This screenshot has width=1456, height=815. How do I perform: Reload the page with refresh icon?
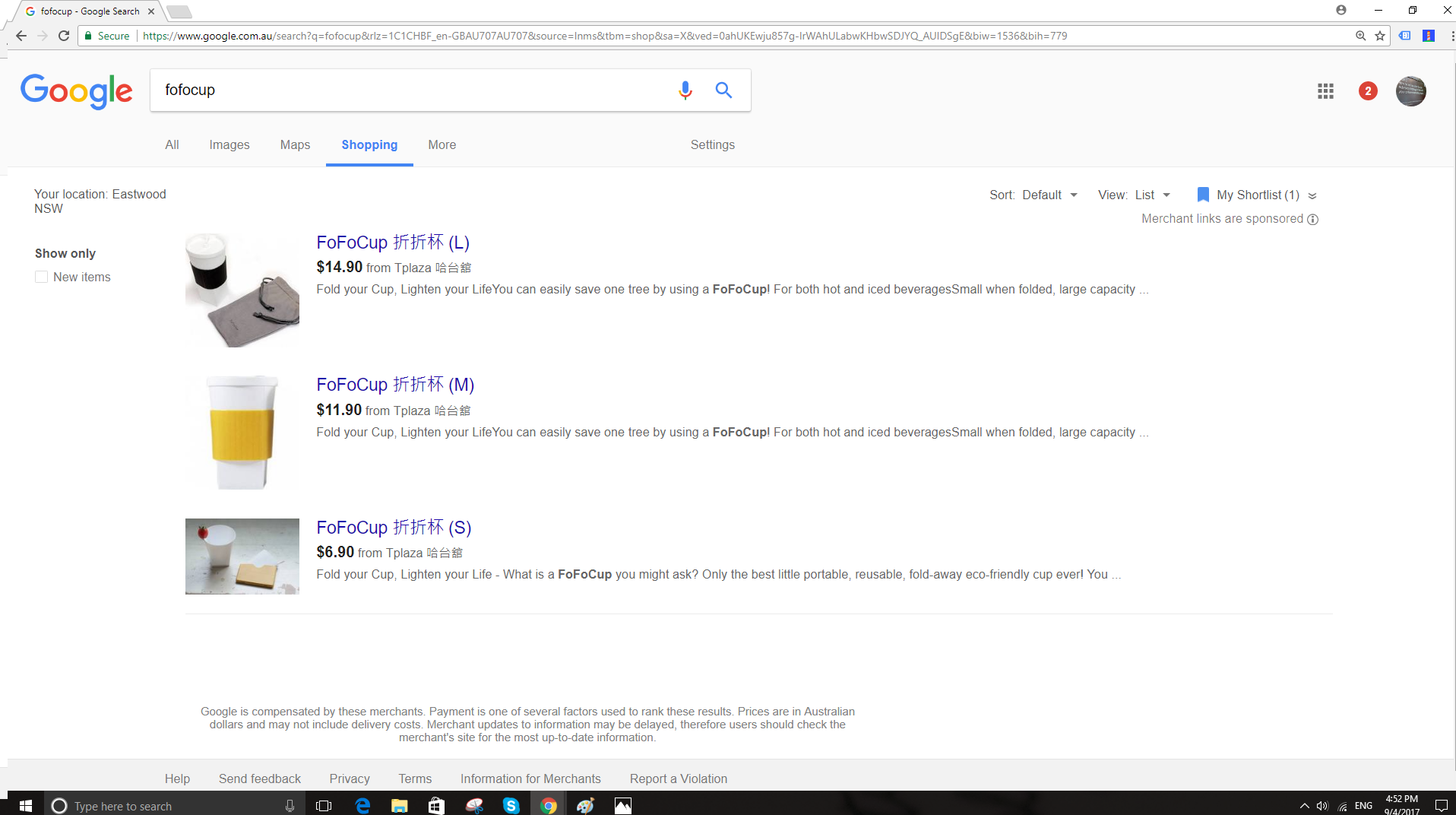[64, 36]
